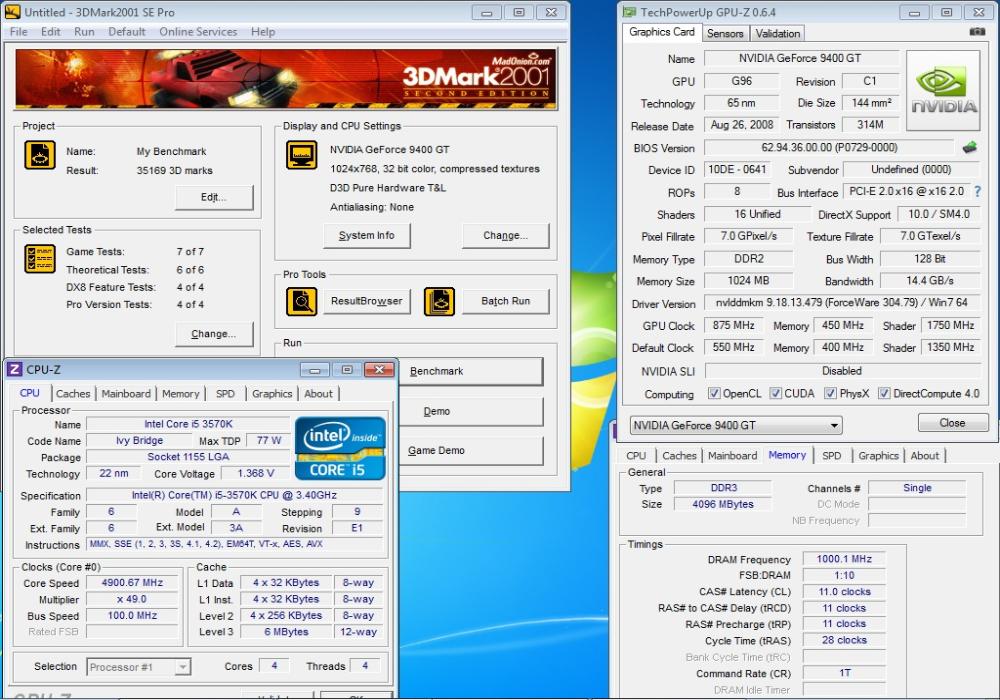This screenshot has height=700, width=1000.
Task: Open the Online Services menu
Action: 198,32
